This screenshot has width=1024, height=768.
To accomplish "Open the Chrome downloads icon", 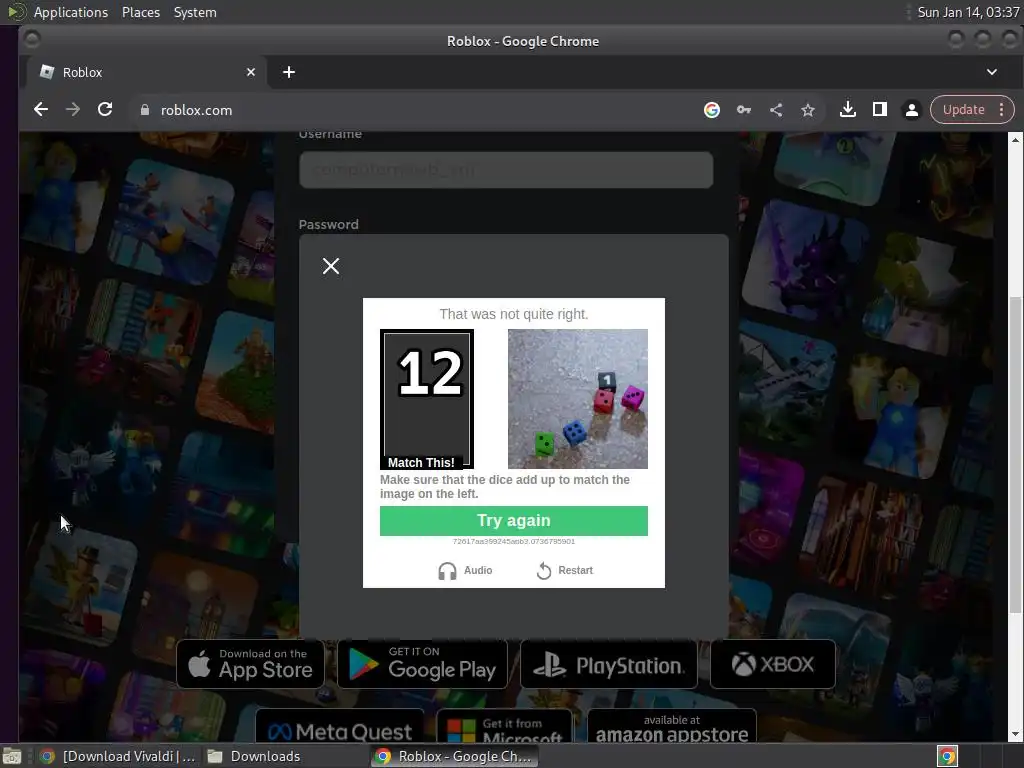I will coord(848,110).
